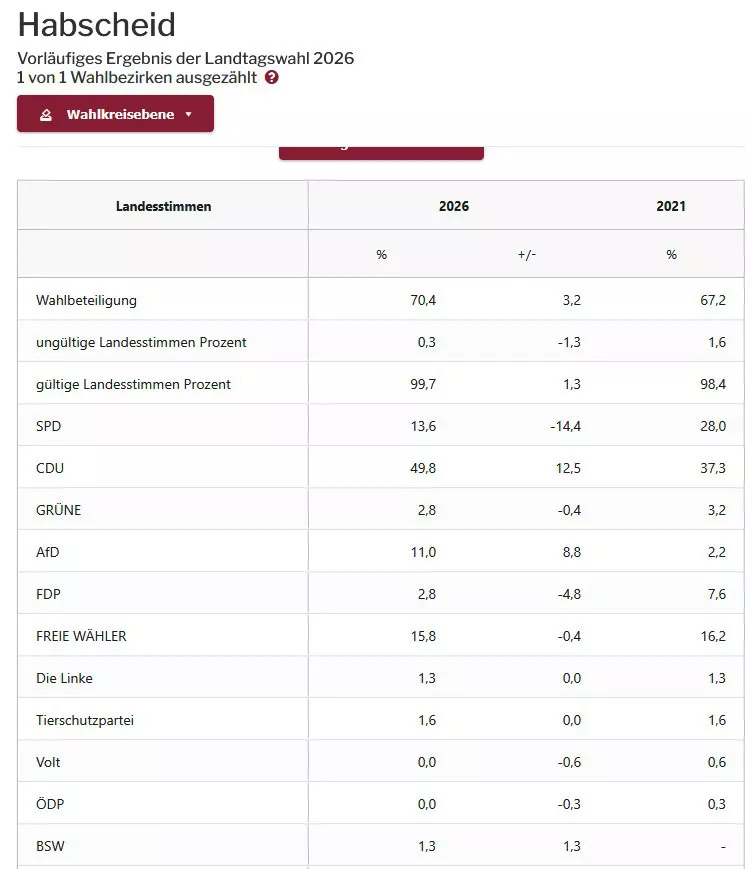
Task: Select the AfD row label
Action: pos(48,552)
